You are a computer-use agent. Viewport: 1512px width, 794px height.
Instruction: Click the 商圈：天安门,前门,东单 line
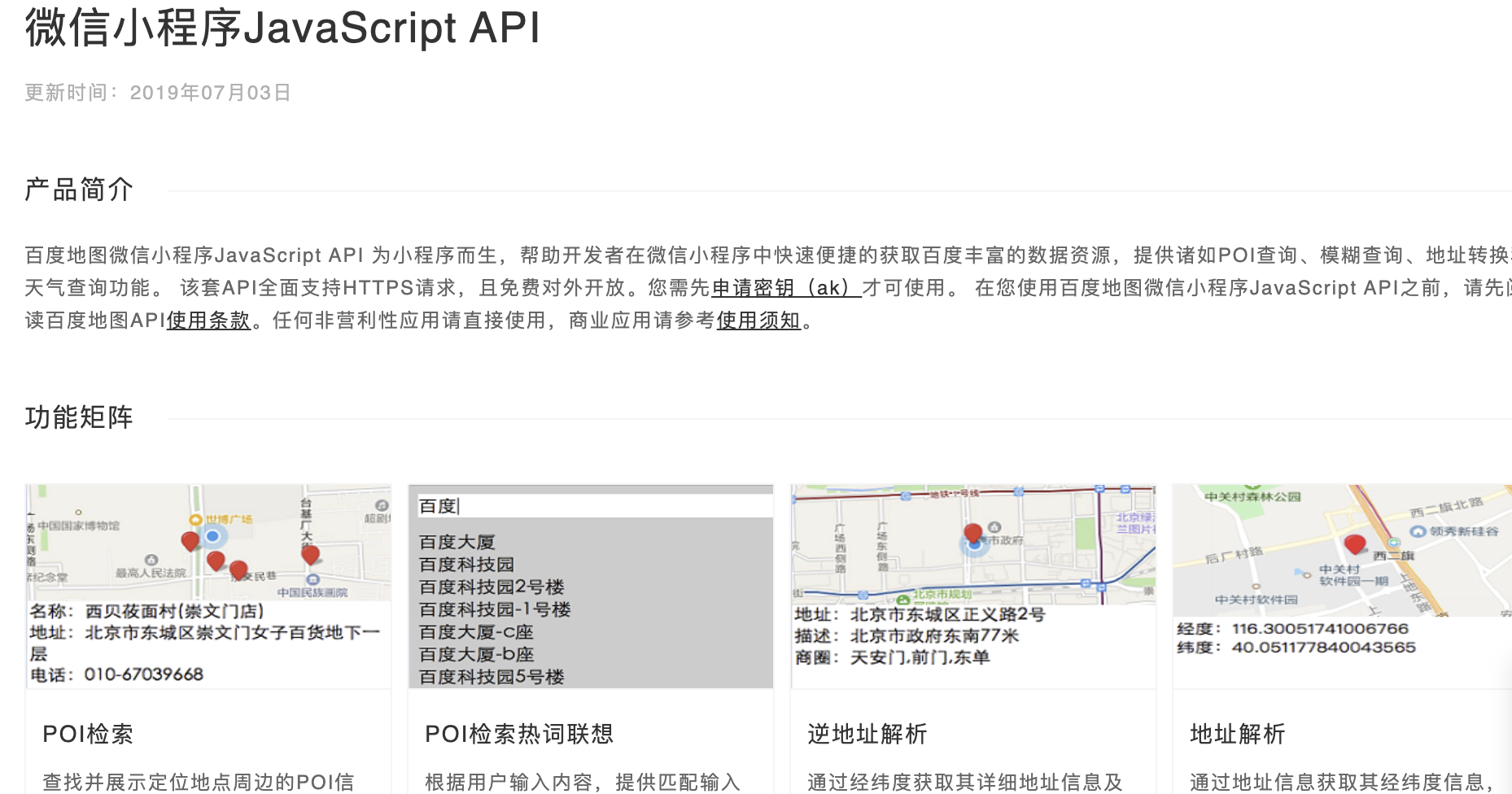pos(892,657)
